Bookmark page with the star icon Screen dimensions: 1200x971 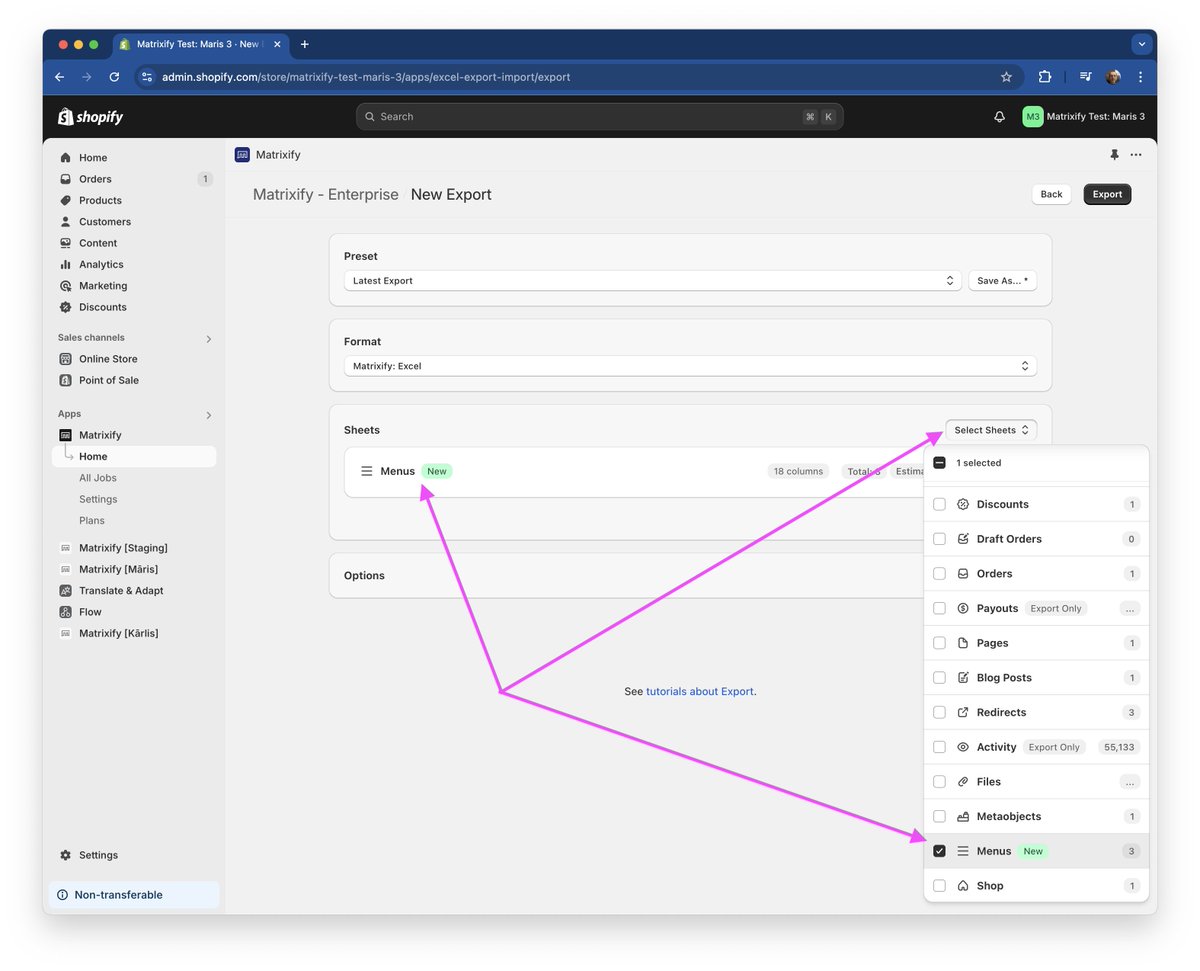pos(1006,77)
